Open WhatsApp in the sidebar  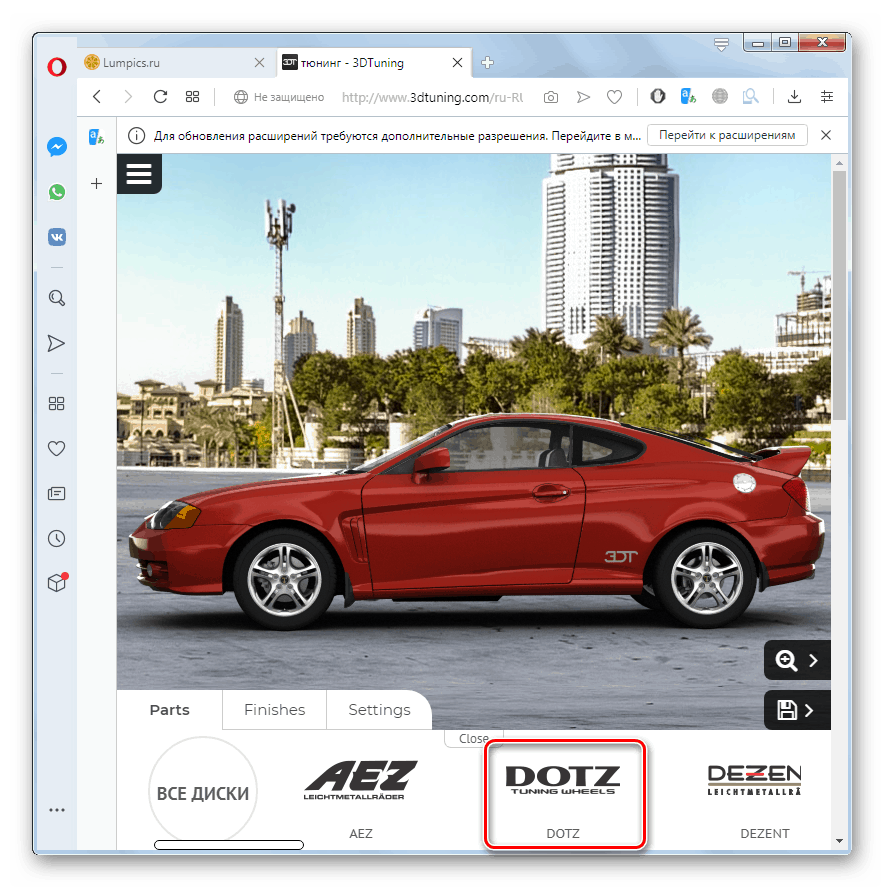56,191
